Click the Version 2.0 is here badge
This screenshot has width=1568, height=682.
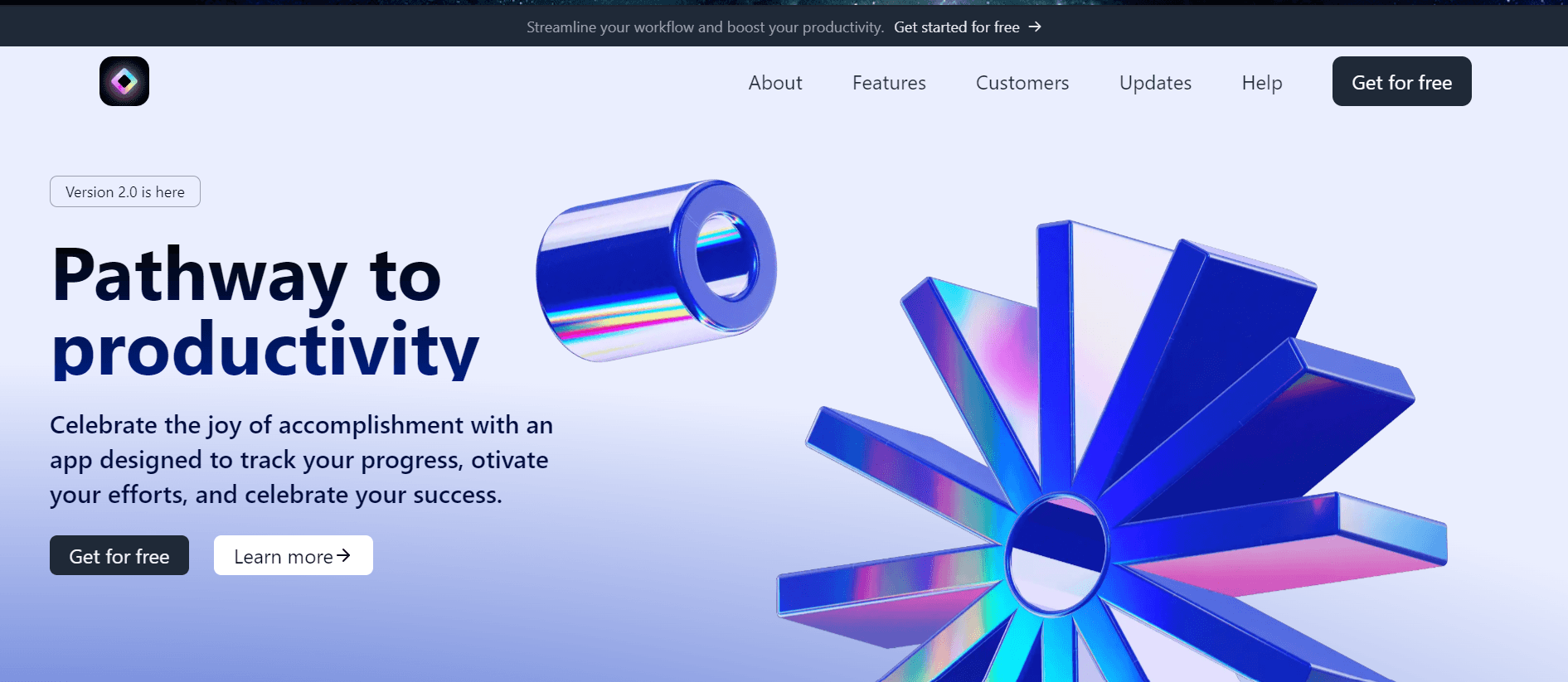tap(125, 191)
